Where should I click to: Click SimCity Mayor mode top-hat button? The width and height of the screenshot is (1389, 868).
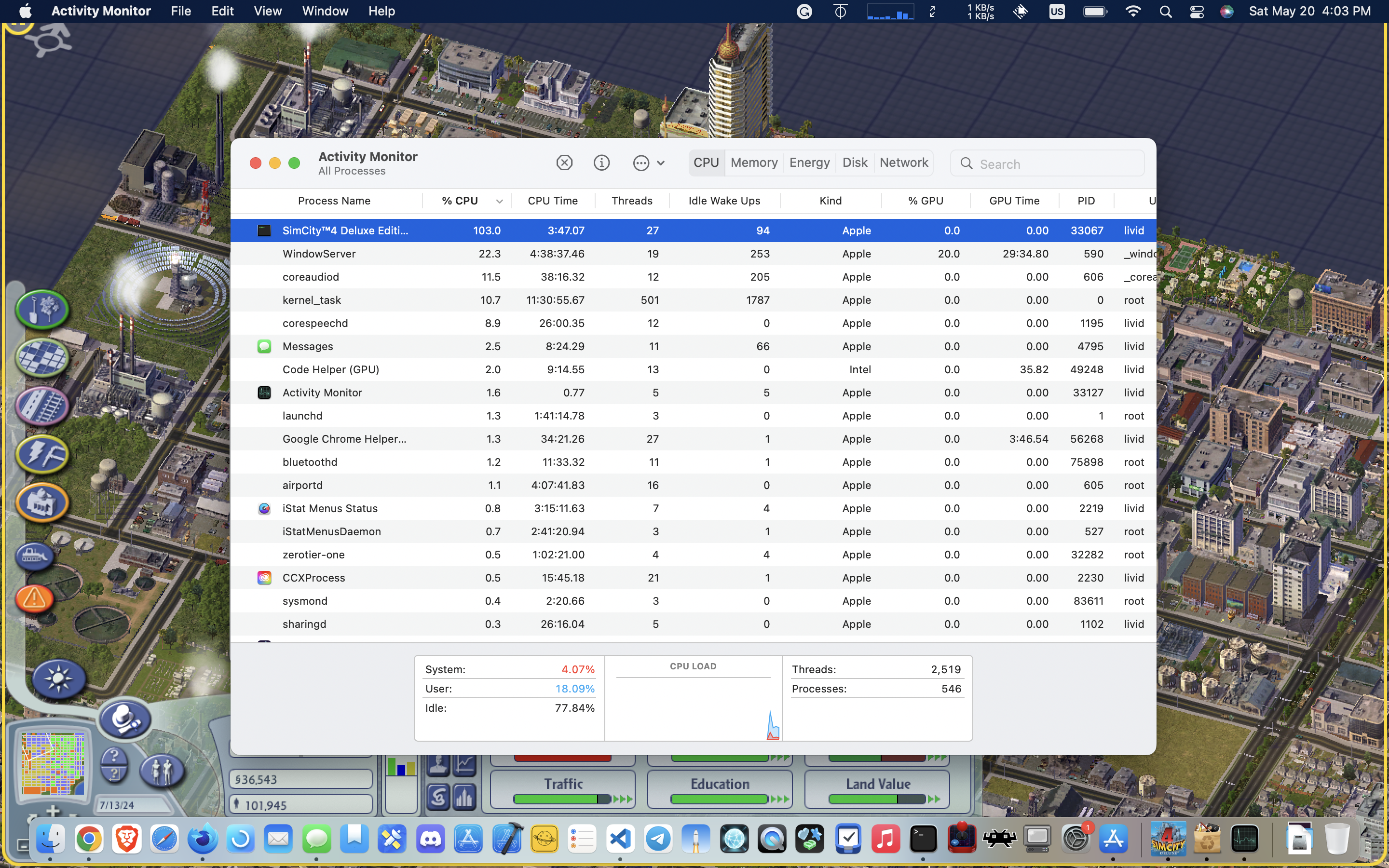point(125,719)
